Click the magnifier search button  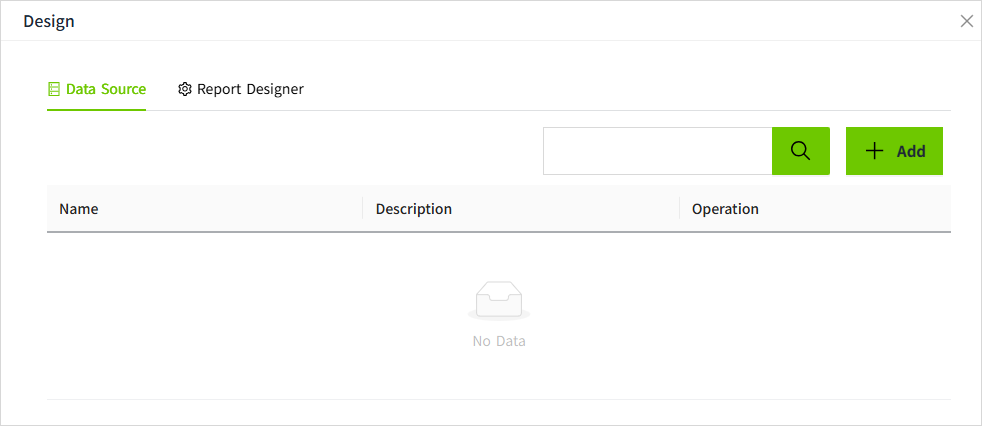coord(800,151)
